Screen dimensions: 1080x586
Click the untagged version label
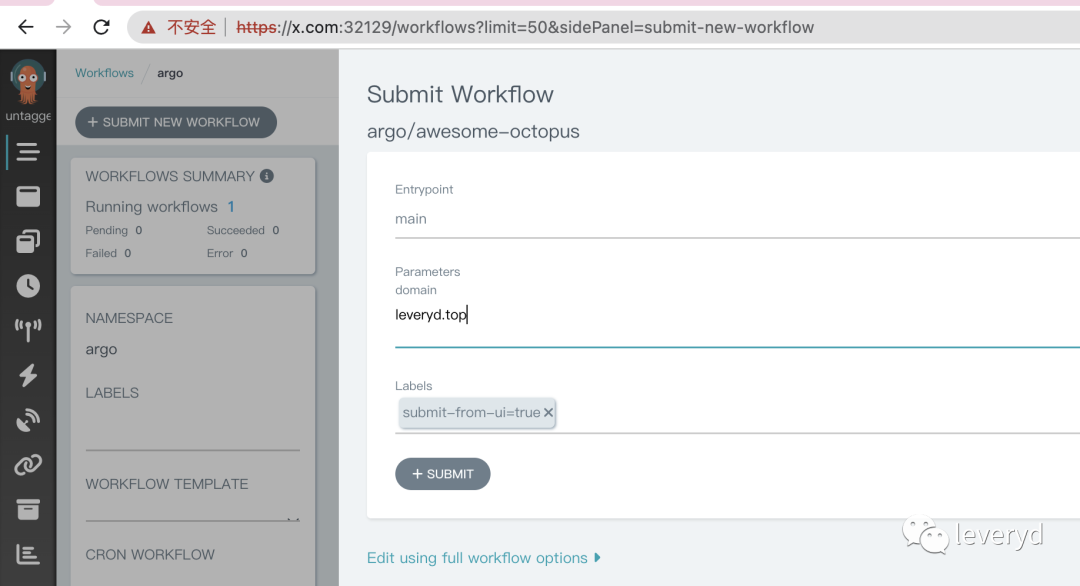[x=28, y=116]
